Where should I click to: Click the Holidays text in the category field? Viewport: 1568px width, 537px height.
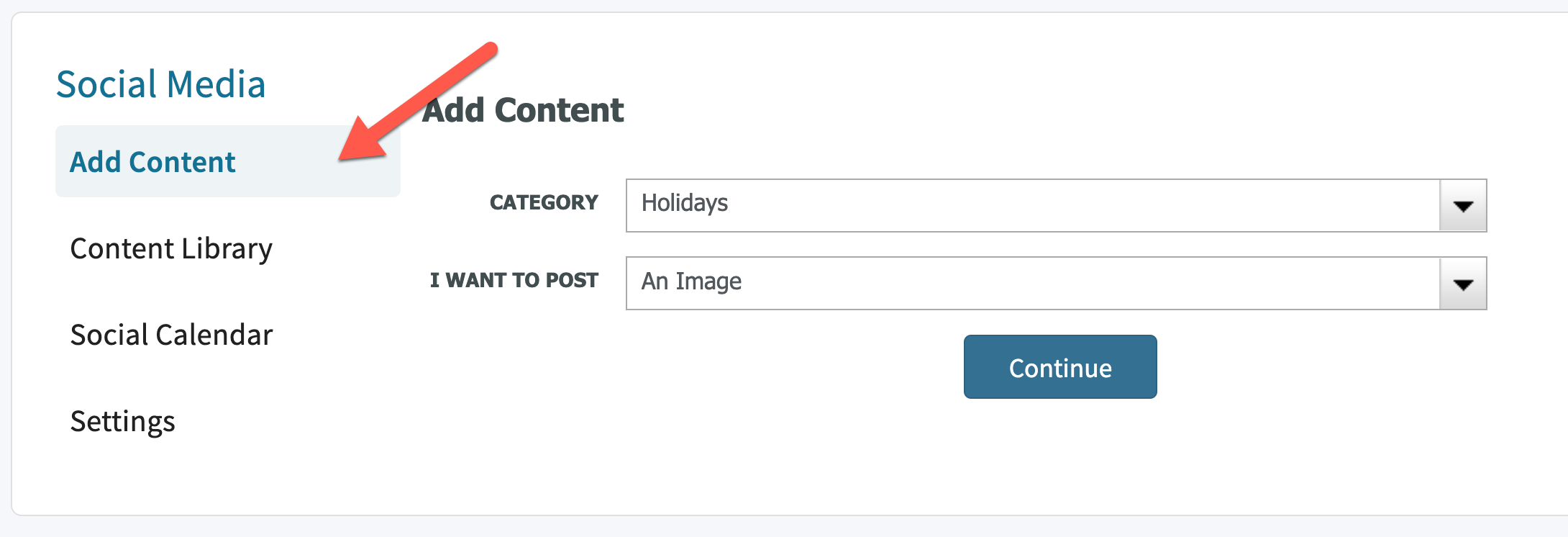(x=685, y=204)
